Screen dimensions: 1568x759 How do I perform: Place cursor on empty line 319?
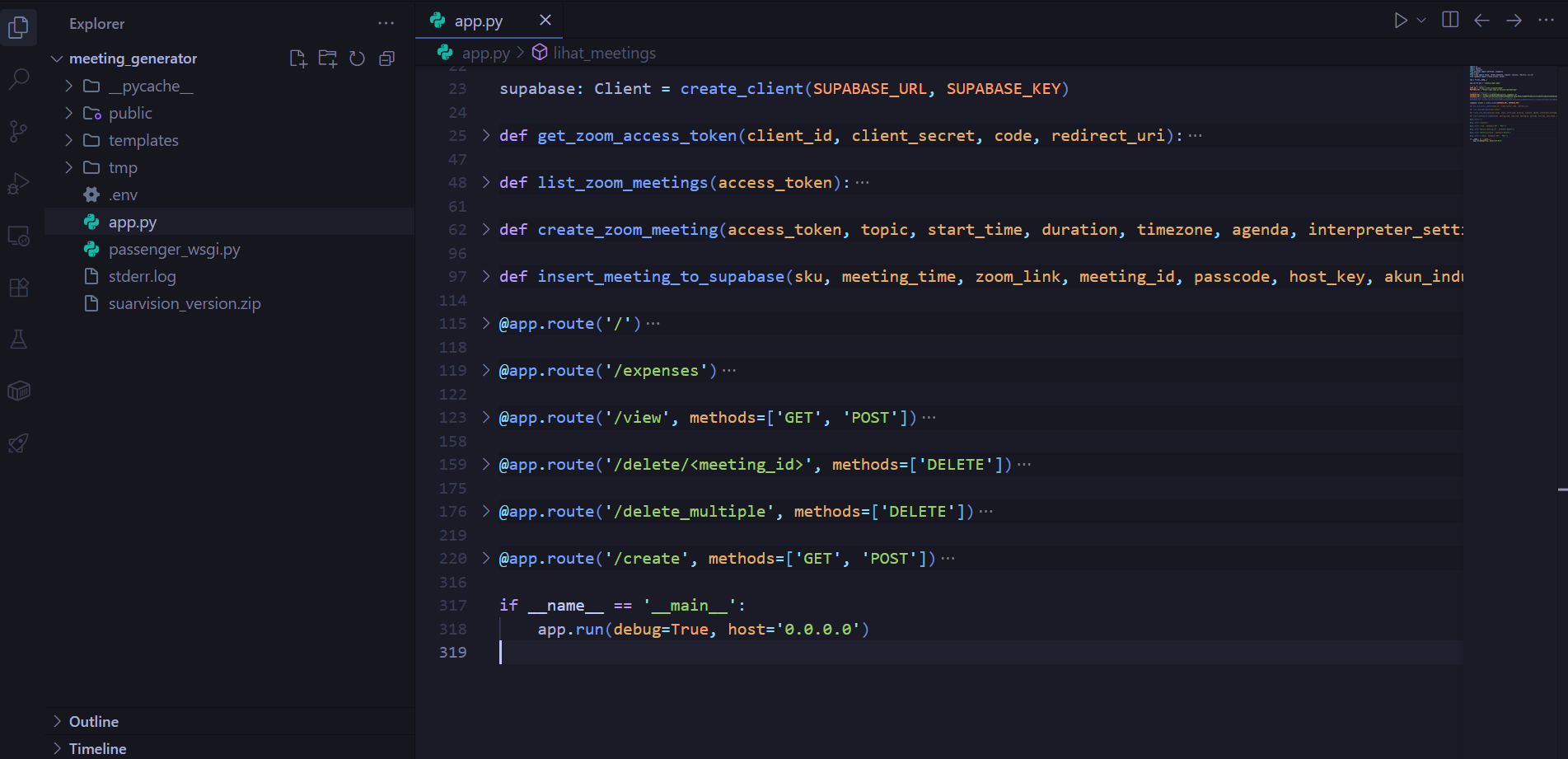click(981, 652)
